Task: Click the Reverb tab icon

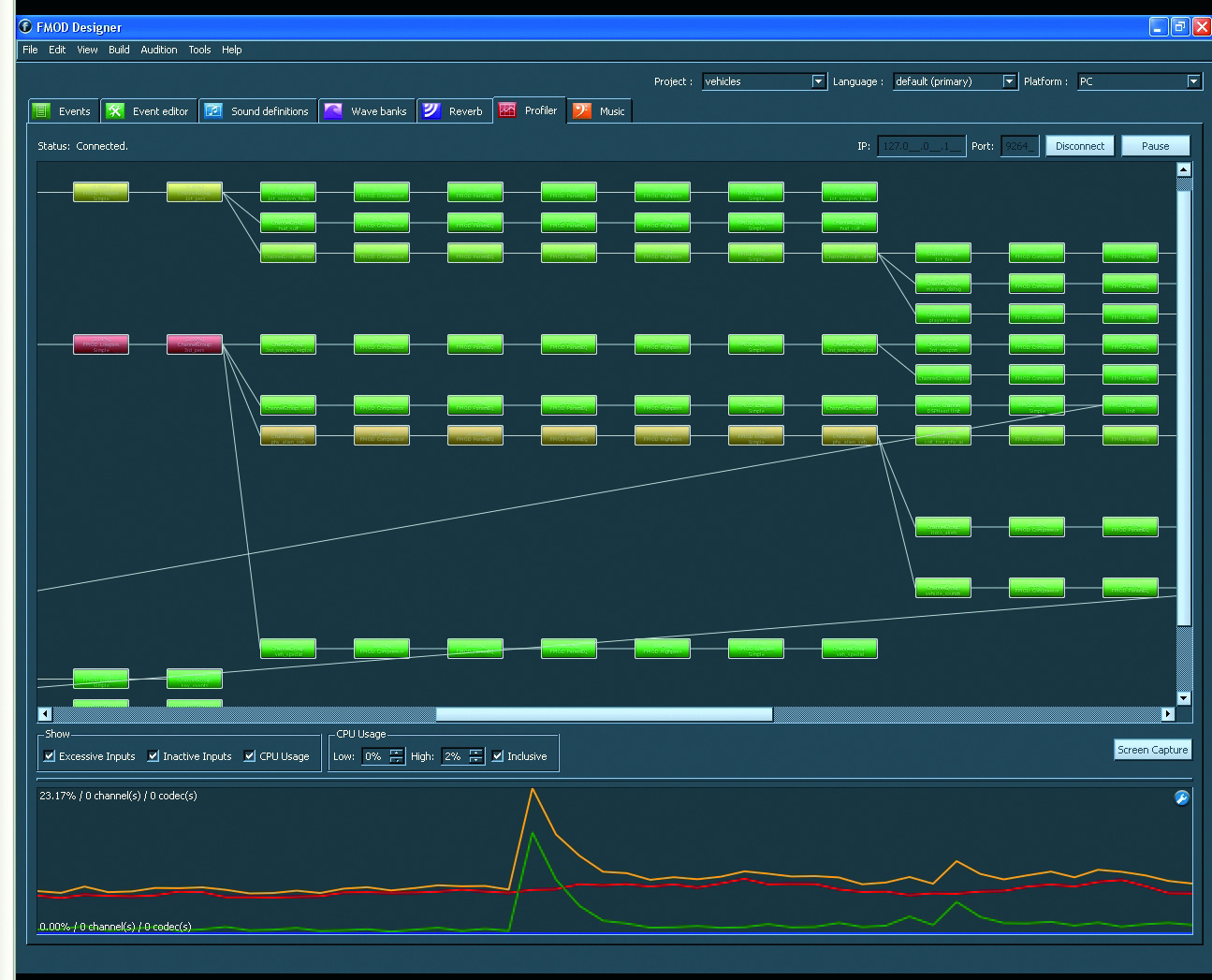Action: pyautogui.click(x=431, y=111)
